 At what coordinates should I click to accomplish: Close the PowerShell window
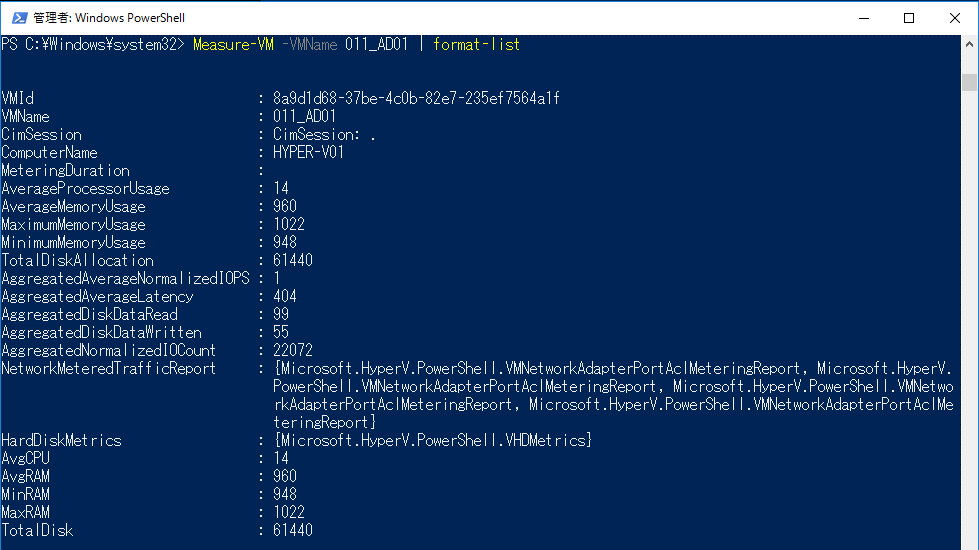955,18
